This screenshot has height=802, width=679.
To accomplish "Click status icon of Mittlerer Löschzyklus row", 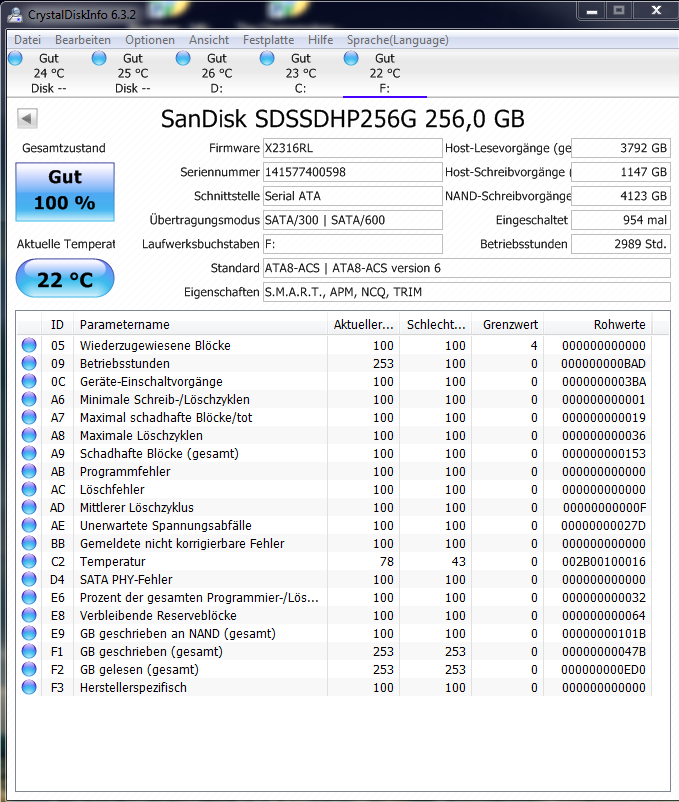I will [29, 507].
